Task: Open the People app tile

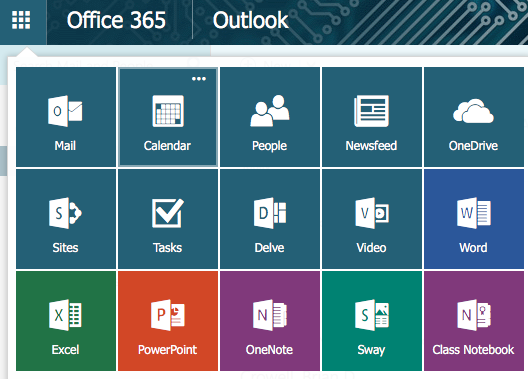Action: tap(270, 117)
